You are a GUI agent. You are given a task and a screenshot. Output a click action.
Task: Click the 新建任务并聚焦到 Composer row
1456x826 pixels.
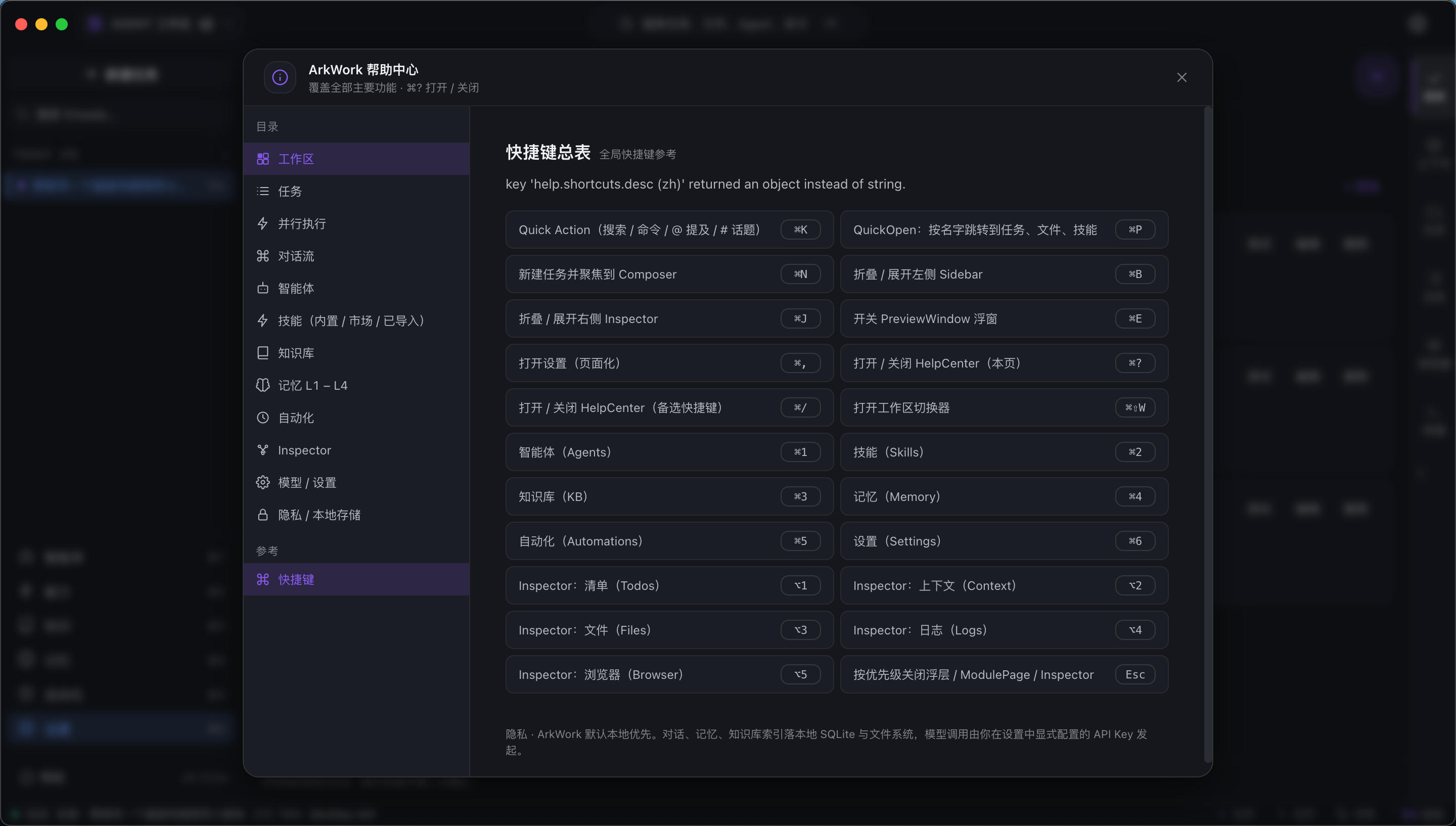(669, 274)
